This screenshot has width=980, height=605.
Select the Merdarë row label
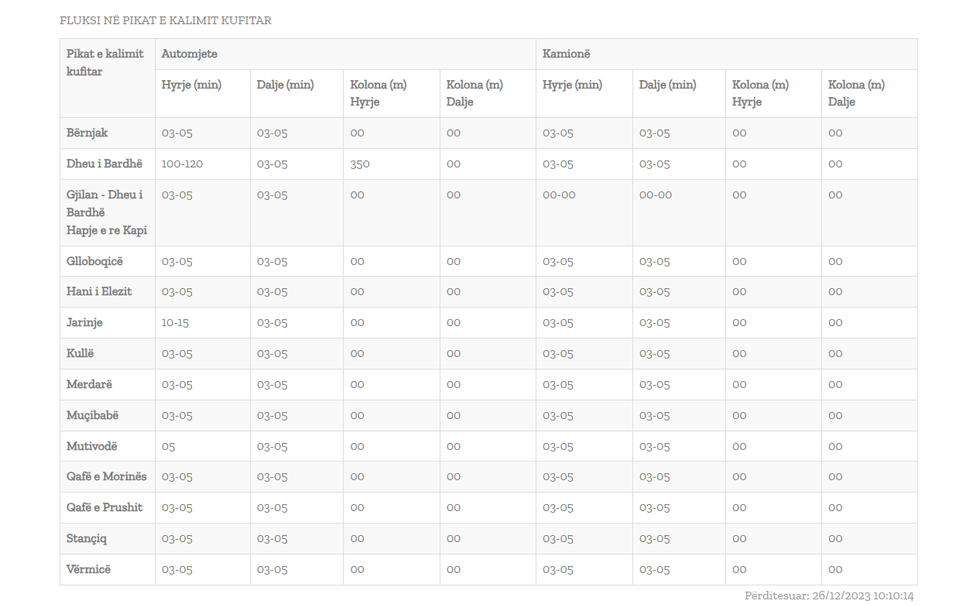tap(89, 385)
